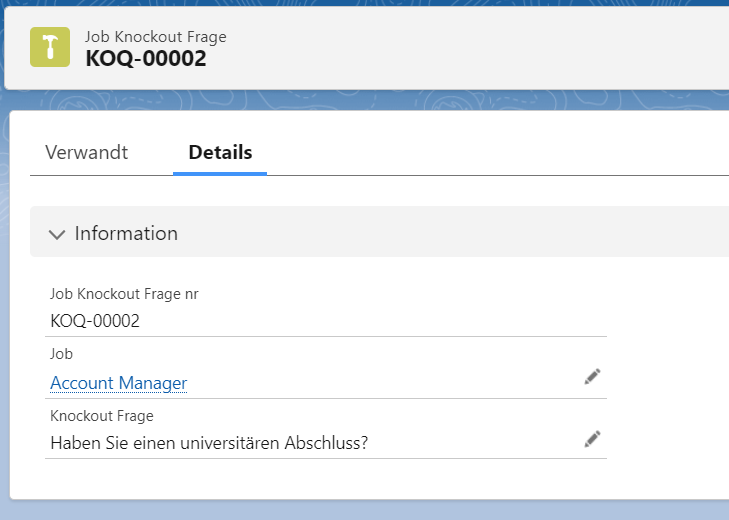Collapse the Information section using its chevron
Screen dimensions: 729x520
tap(57, 234)
